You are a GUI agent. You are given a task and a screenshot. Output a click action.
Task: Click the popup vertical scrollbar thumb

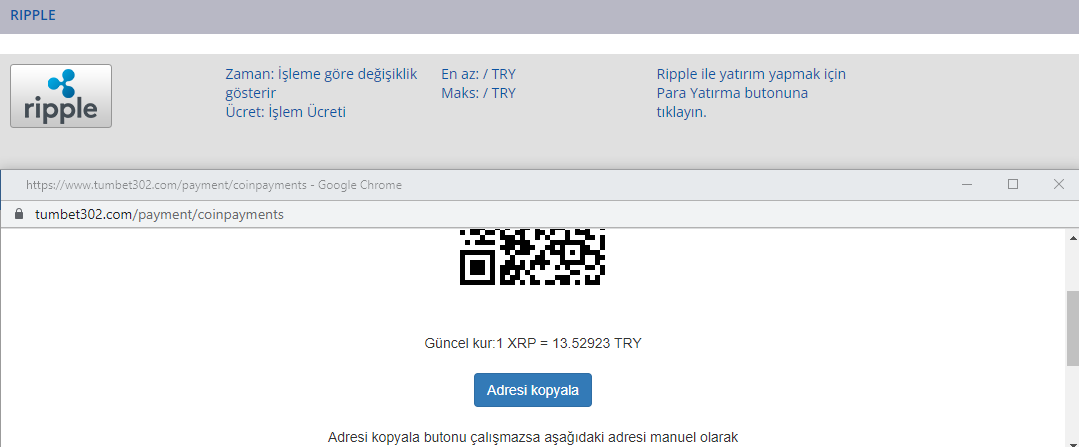(1072, 328)
